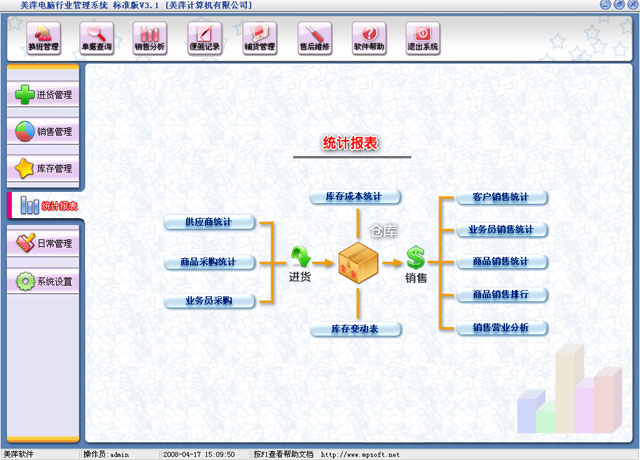Open the 库存成本统计 report

point(354,197)
